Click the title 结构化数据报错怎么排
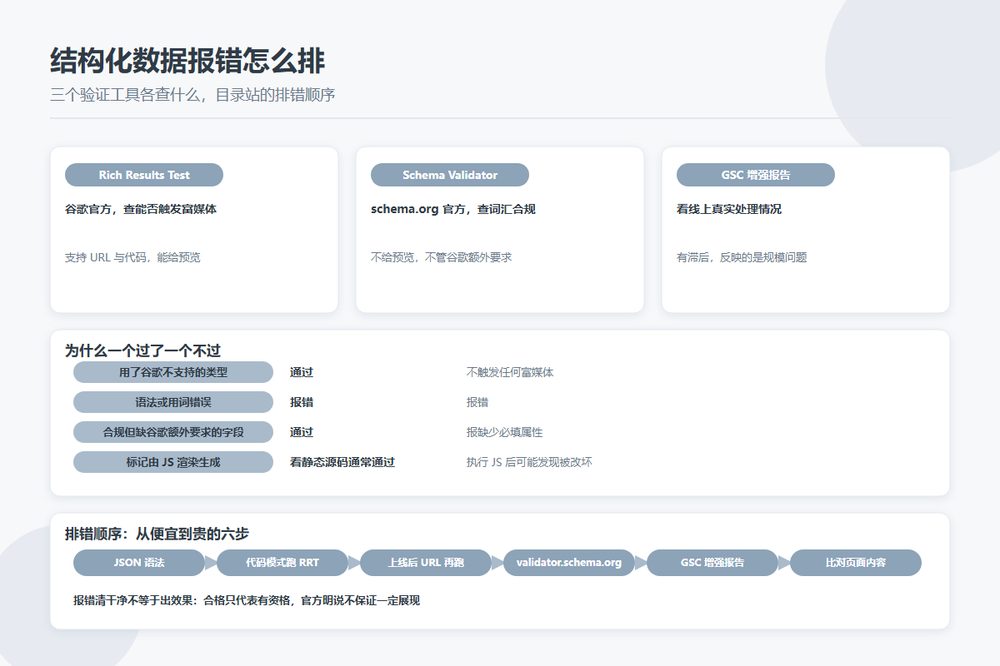1000x666 pixels. pos(188,61)
